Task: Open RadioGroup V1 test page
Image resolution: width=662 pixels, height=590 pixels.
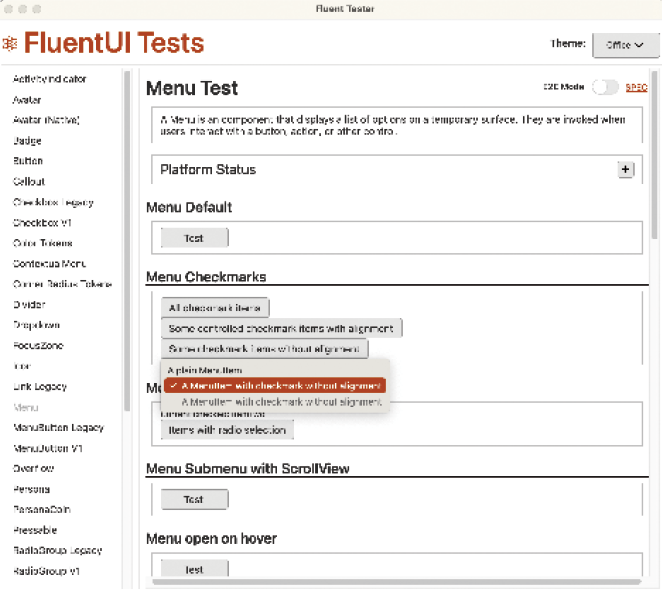Action: coord(46,571)
